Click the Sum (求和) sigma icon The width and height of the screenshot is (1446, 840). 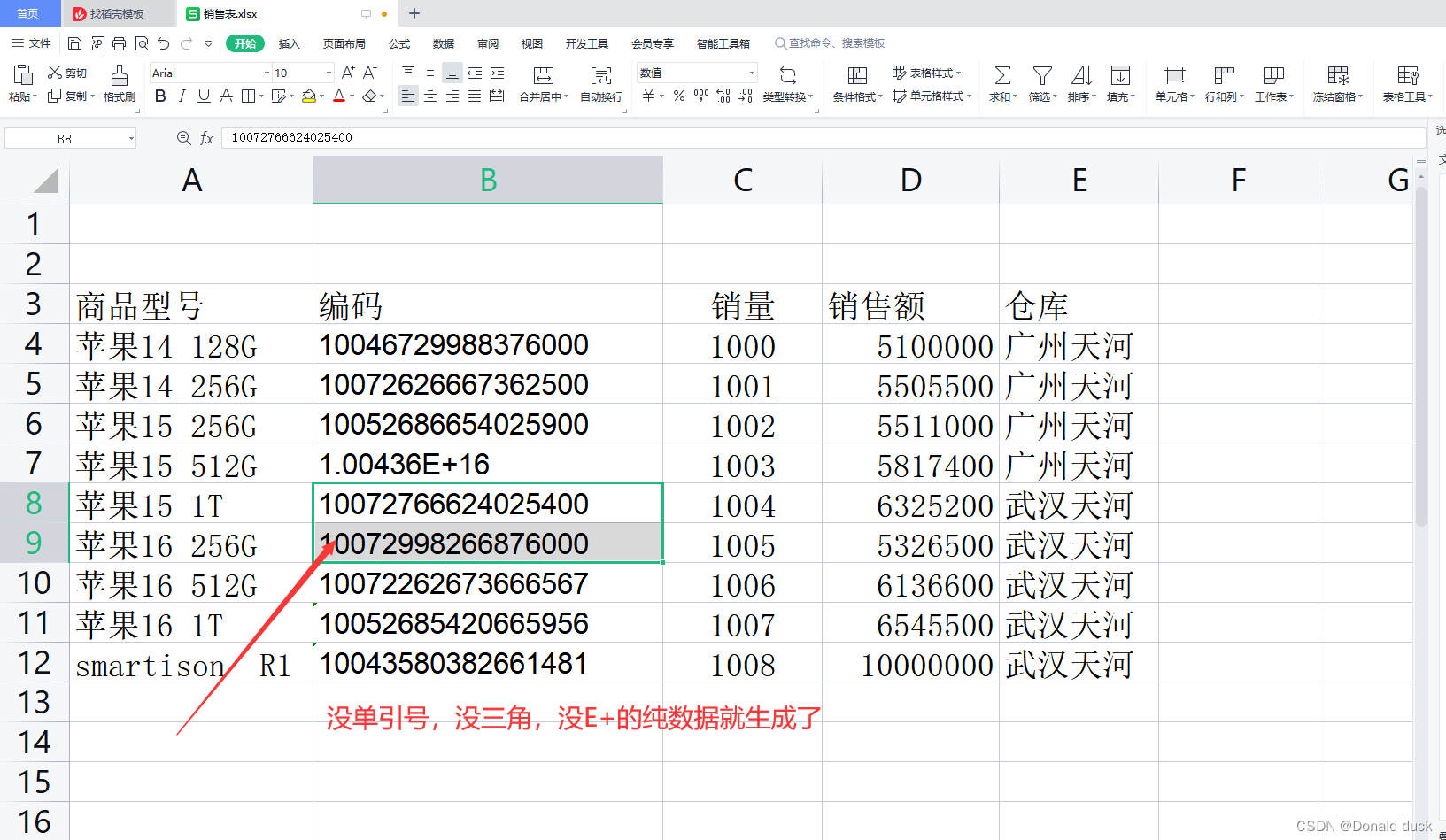click(1002, 75)
